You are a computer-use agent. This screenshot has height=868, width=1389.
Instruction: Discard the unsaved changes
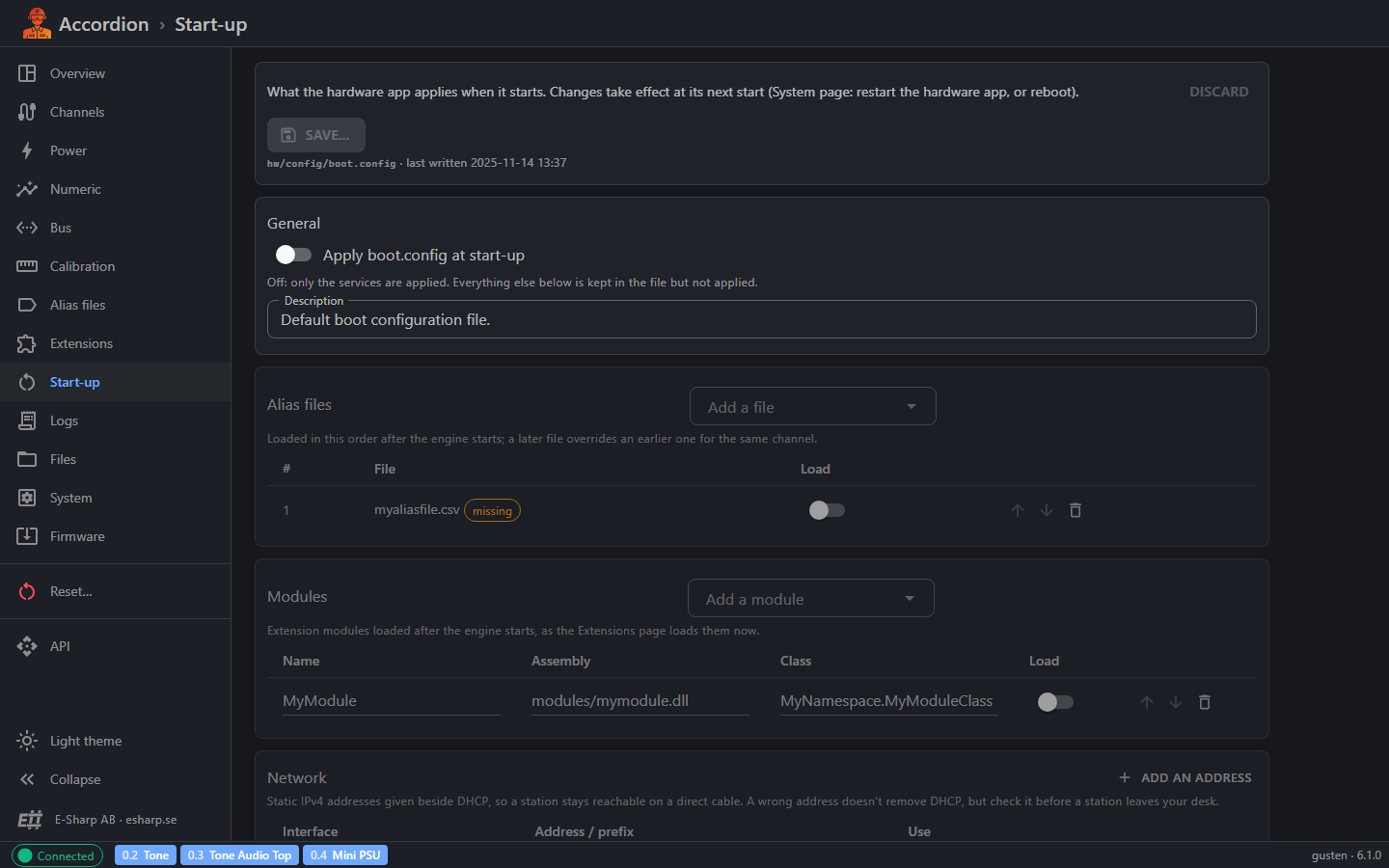coord(1218,92)
